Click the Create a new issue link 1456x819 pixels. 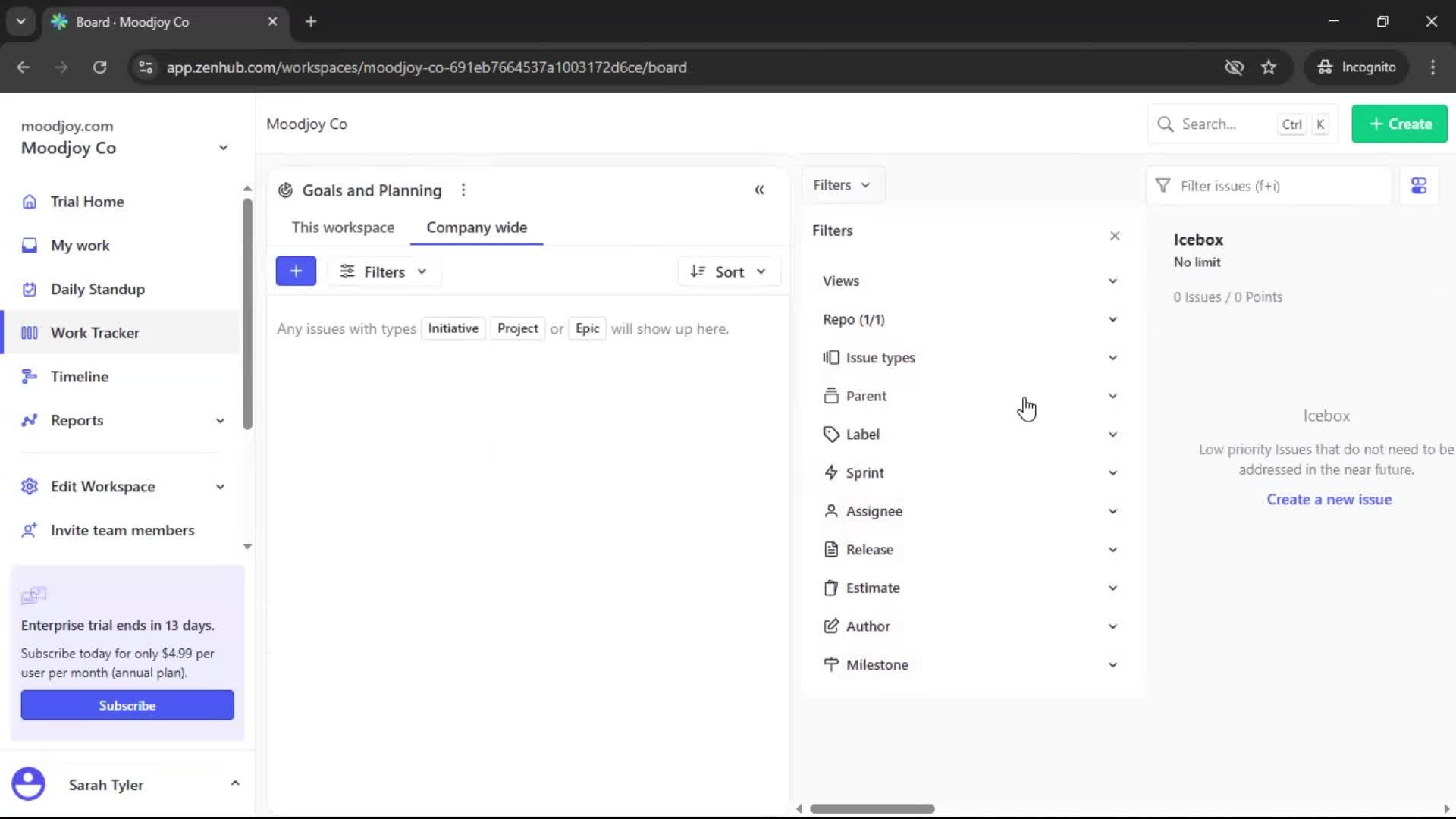(1329, 499)
